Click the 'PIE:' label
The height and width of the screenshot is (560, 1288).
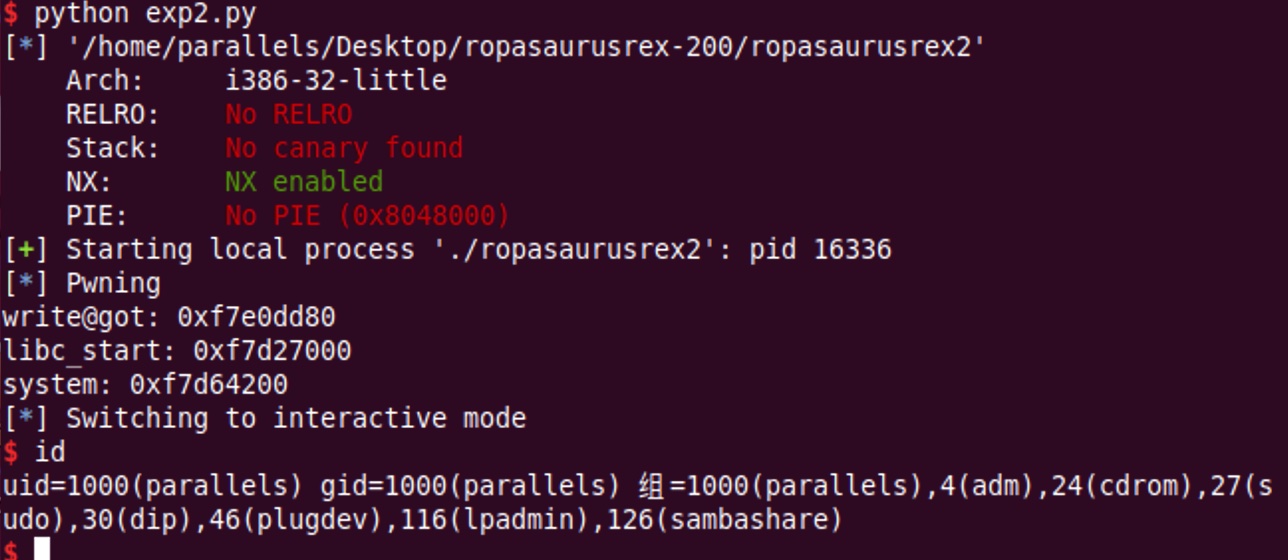[x=97, y=215]
